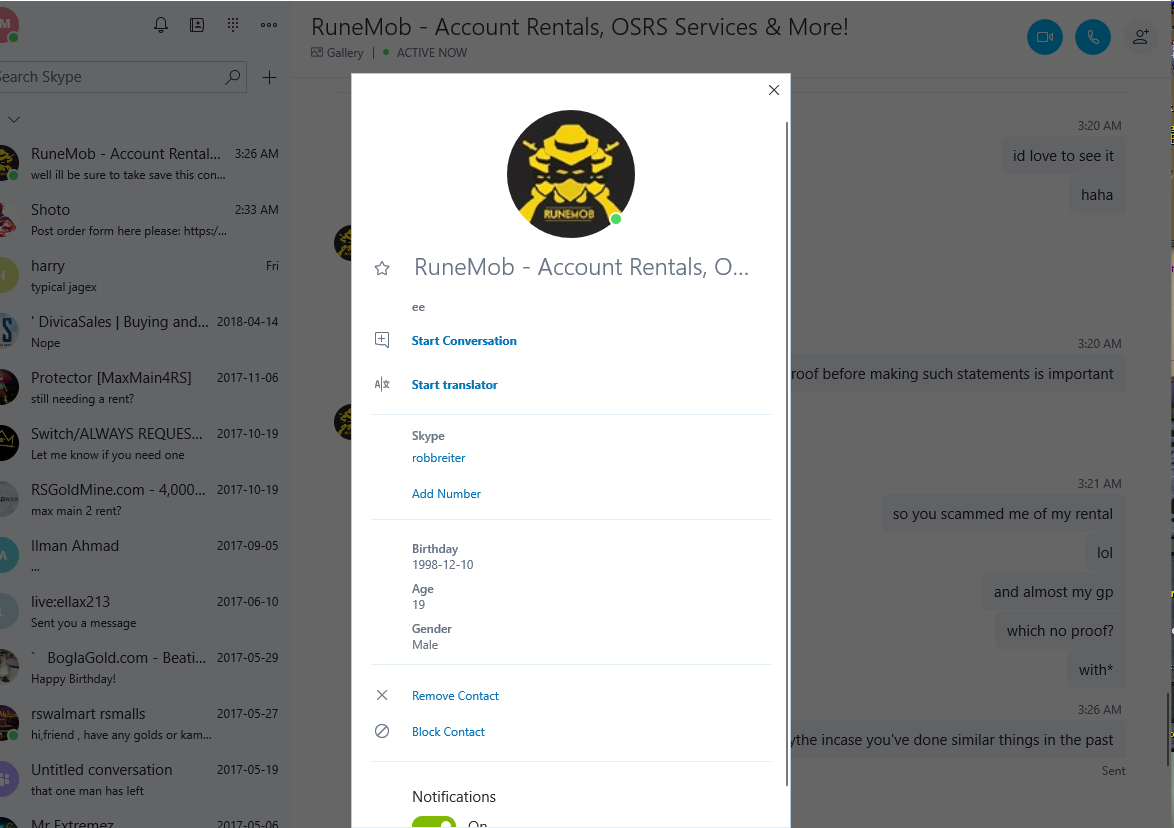The height and width of the screenshot is (828, 1174).
Task: Open the notifications bell
Action: click(x=160, y=25)
